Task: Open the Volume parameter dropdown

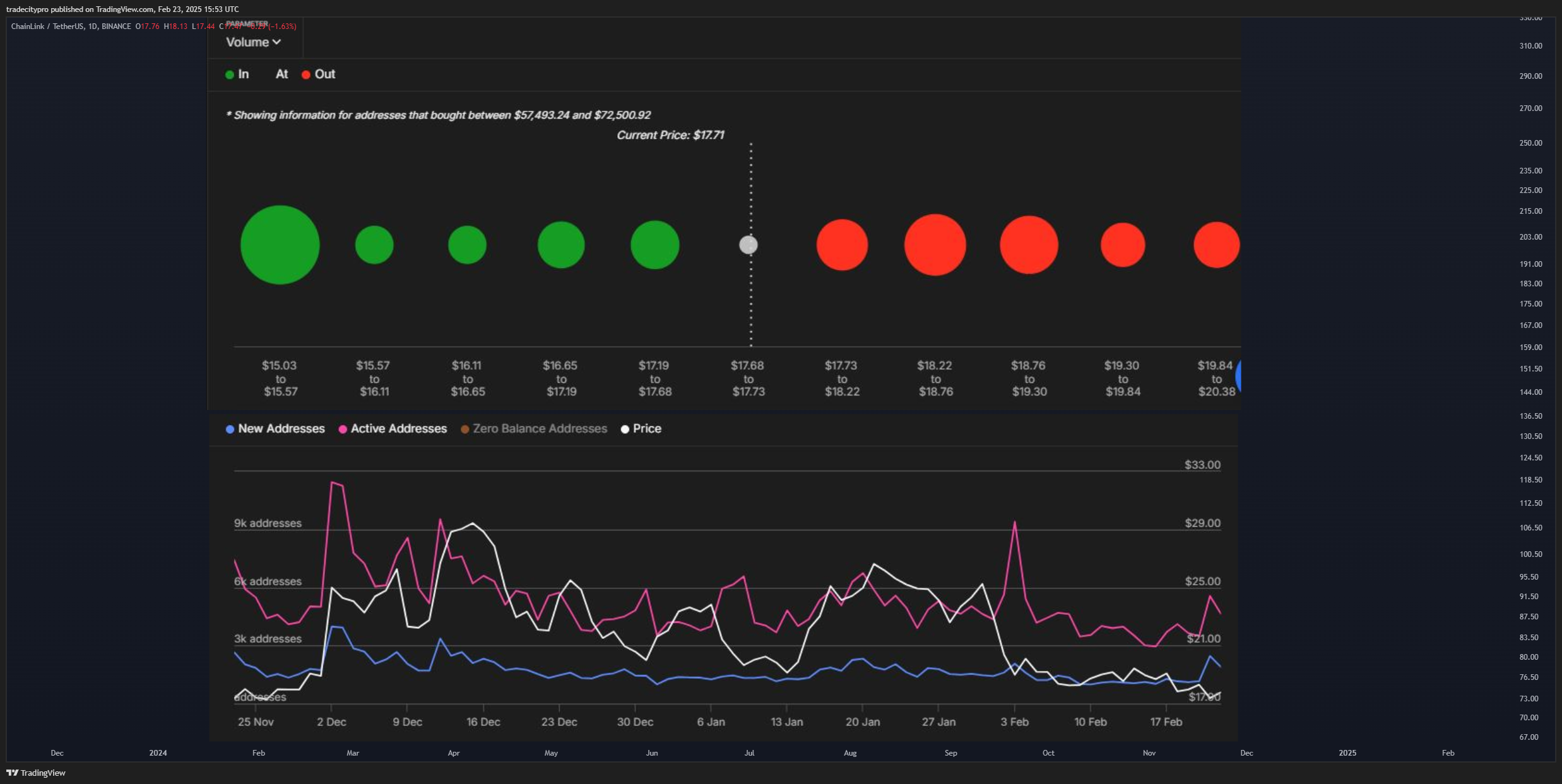Action: [x=254, y=42]
